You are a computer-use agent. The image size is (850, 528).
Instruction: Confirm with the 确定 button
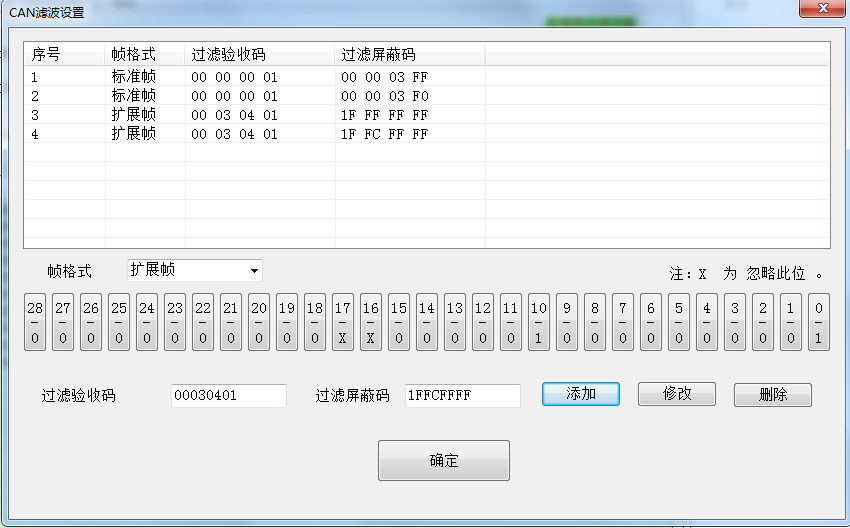[444, 461]
